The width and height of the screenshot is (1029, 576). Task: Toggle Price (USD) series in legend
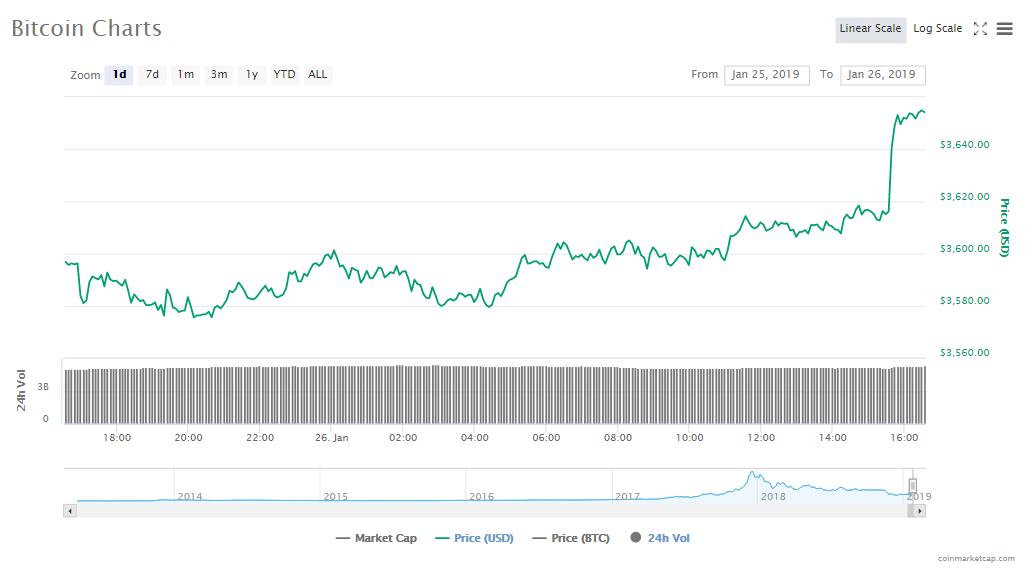(474, 538)
